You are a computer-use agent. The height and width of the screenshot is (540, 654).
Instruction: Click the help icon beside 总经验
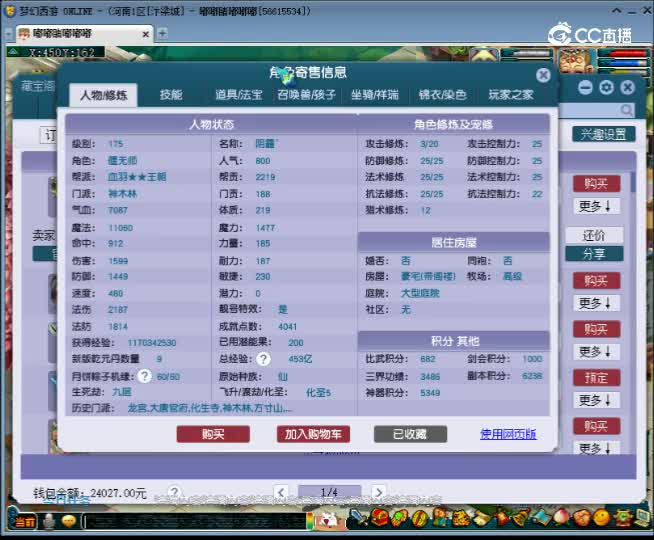click(263, 359)
